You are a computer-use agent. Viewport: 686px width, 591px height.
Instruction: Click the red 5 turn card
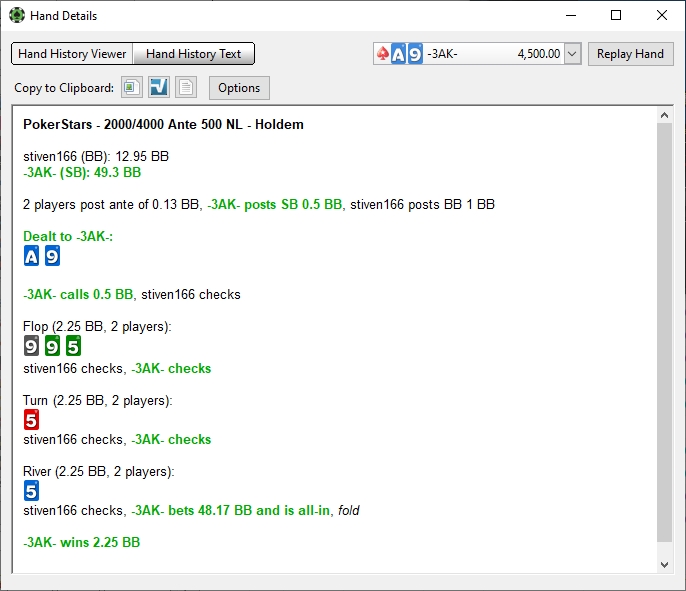click(x=32, y=420)
